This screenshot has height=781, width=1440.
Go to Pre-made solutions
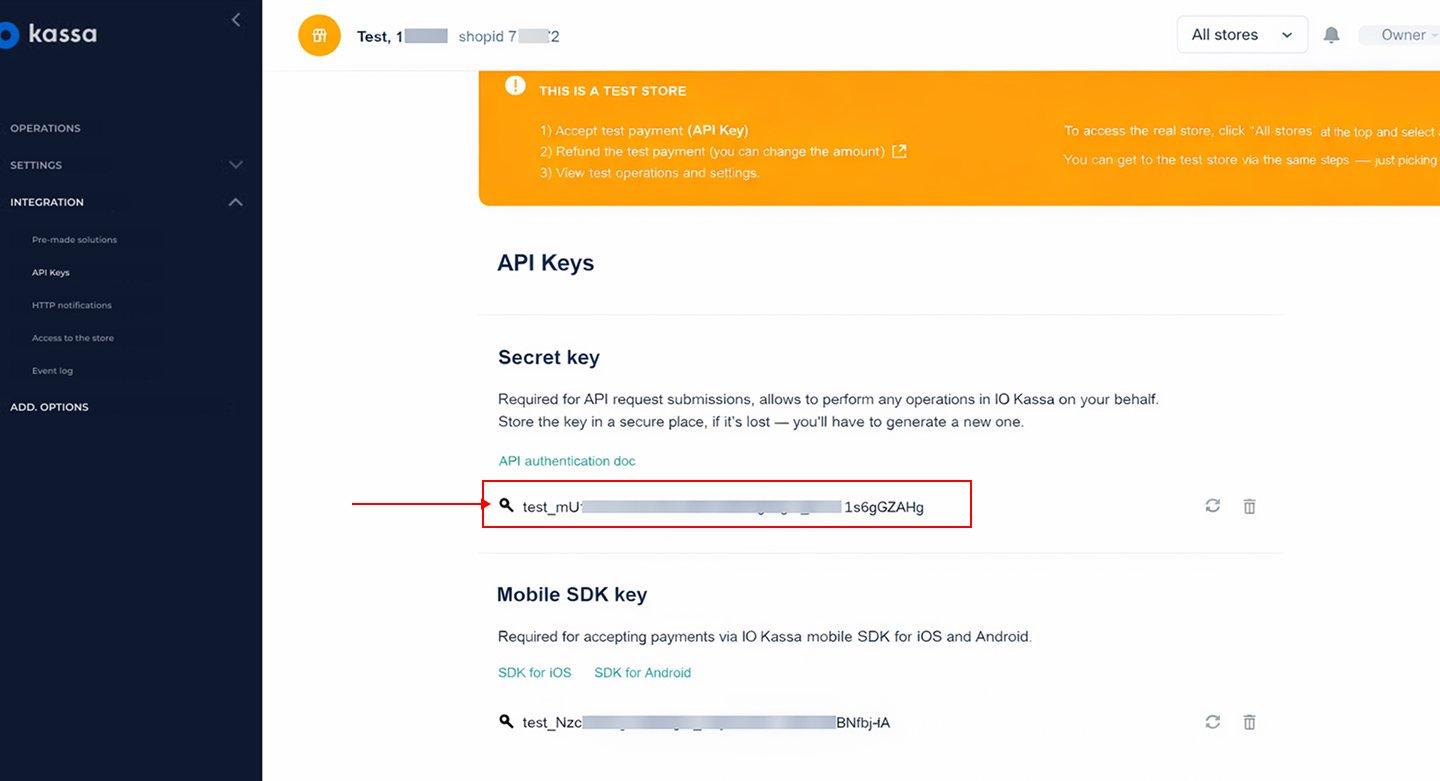click(x=74, y=240)
